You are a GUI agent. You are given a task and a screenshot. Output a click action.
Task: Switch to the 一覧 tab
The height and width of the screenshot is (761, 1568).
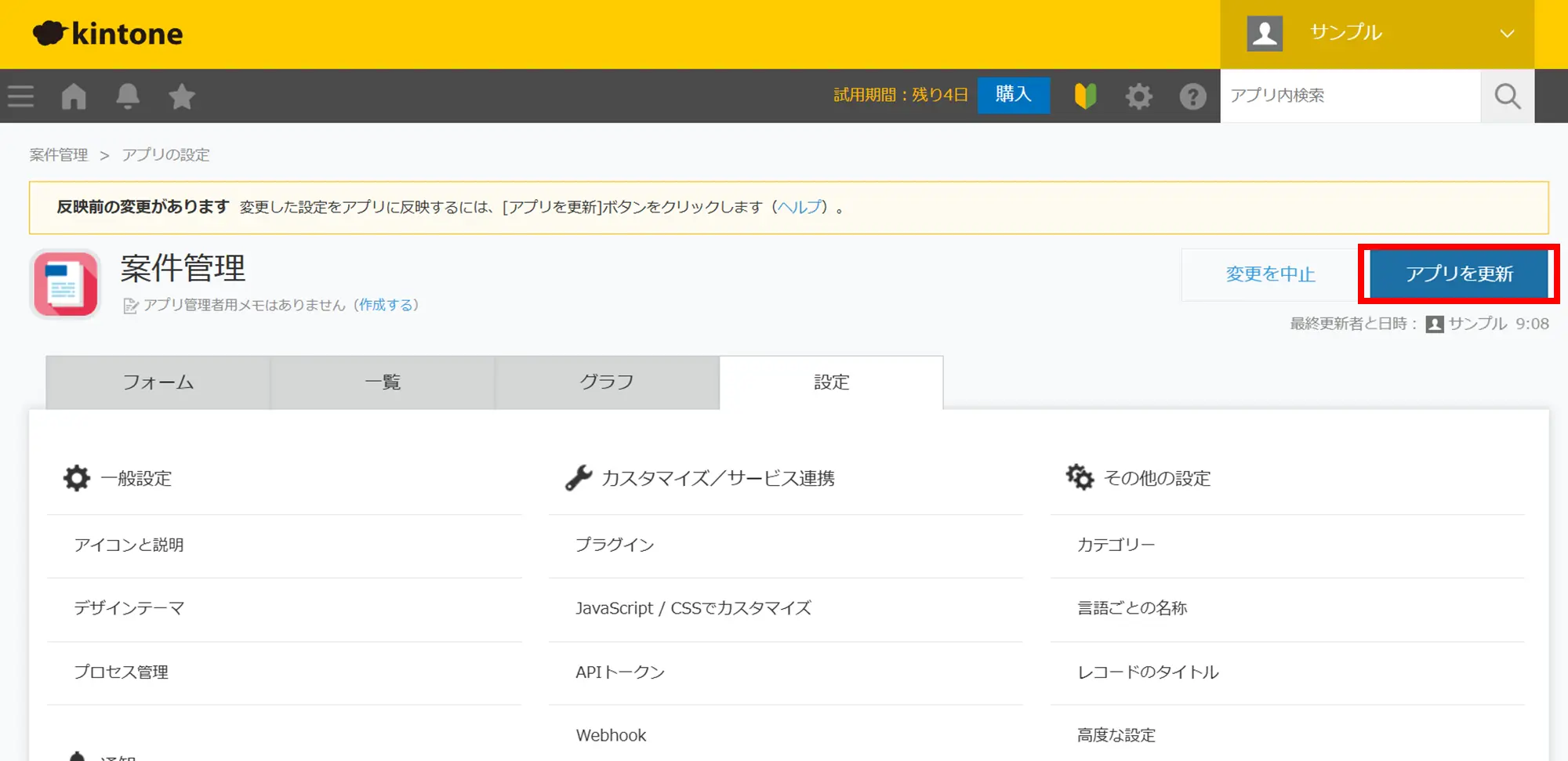tap(383, 382)
